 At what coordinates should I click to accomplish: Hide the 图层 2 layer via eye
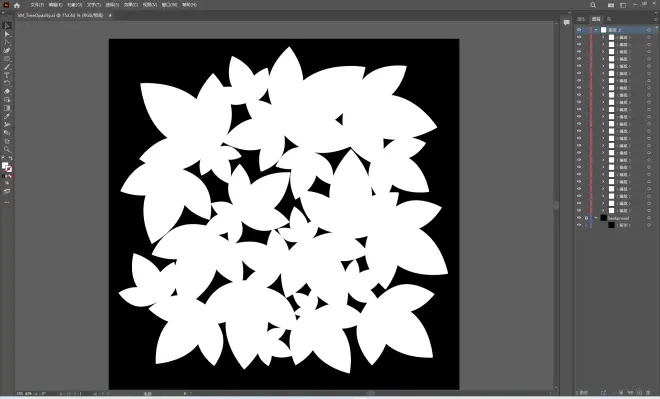(x=579, y=30)
